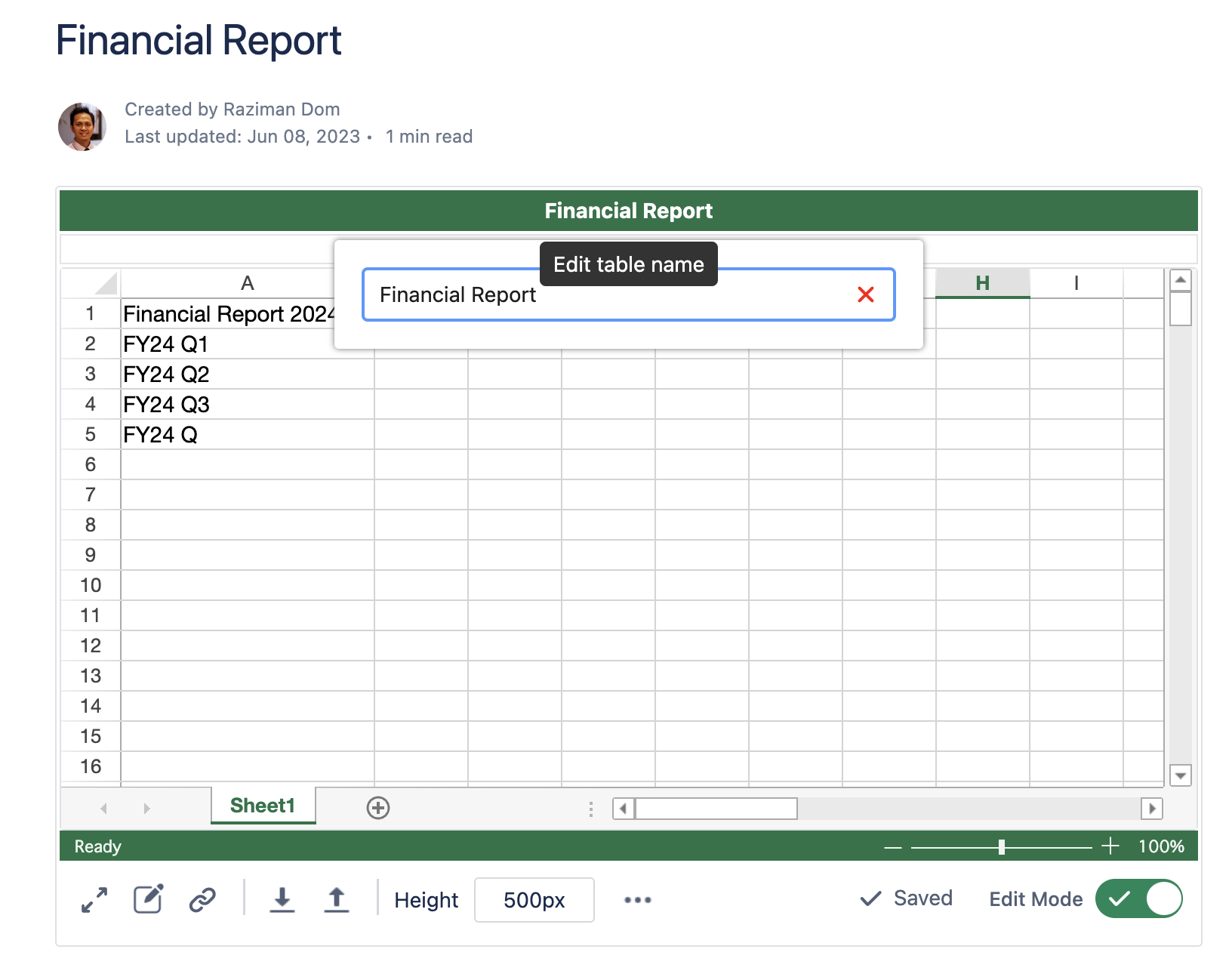1232x980 pixels.
Task: Click the edit pencil icon in bottom toolbar
Action: tap(148, 899)
